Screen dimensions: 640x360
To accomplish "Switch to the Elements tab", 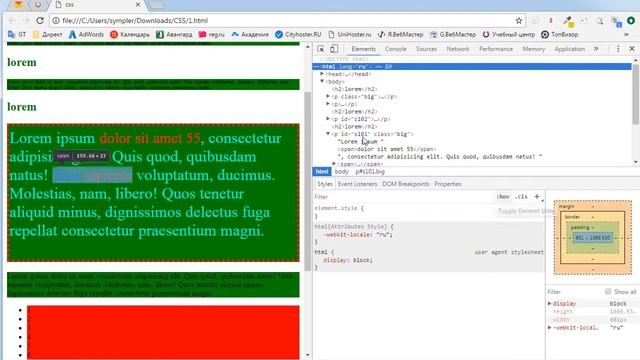I will click(x=363, y=49).
